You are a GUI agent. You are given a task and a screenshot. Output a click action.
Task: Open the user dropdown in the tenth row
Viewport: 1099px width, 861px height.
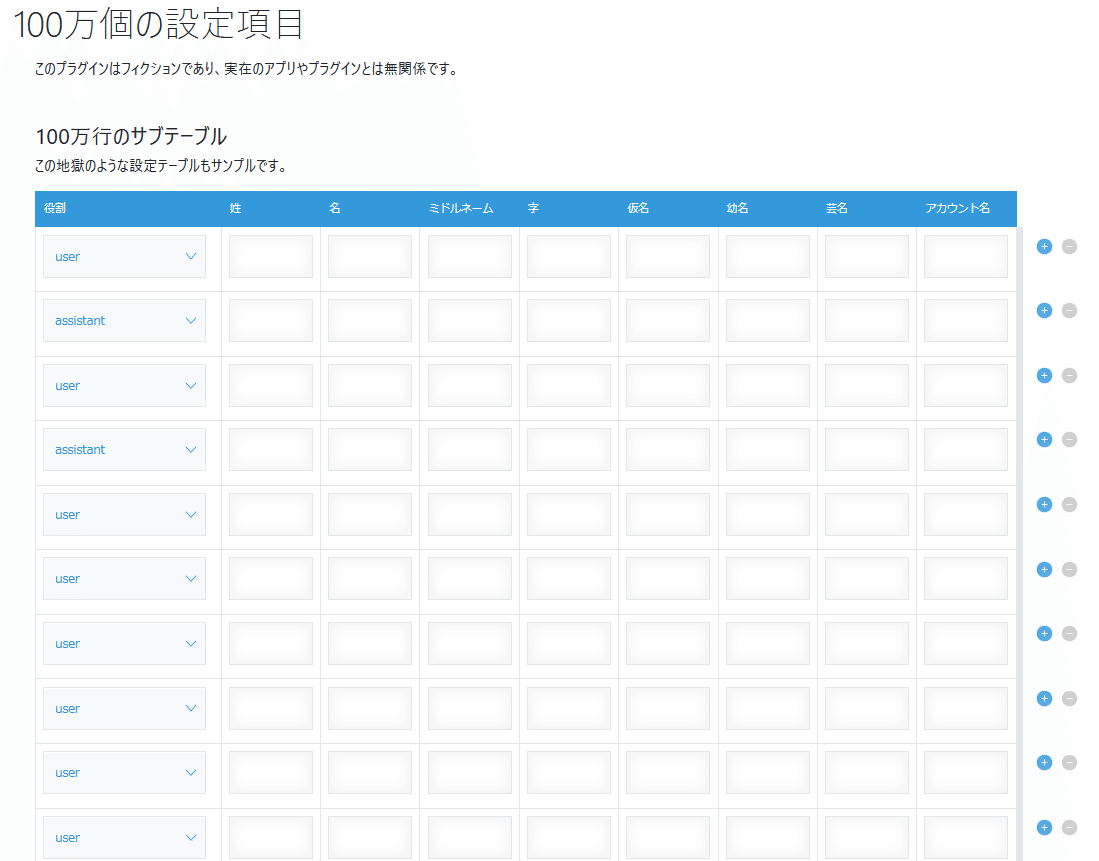pyautogui.click(x=124, y=838)
